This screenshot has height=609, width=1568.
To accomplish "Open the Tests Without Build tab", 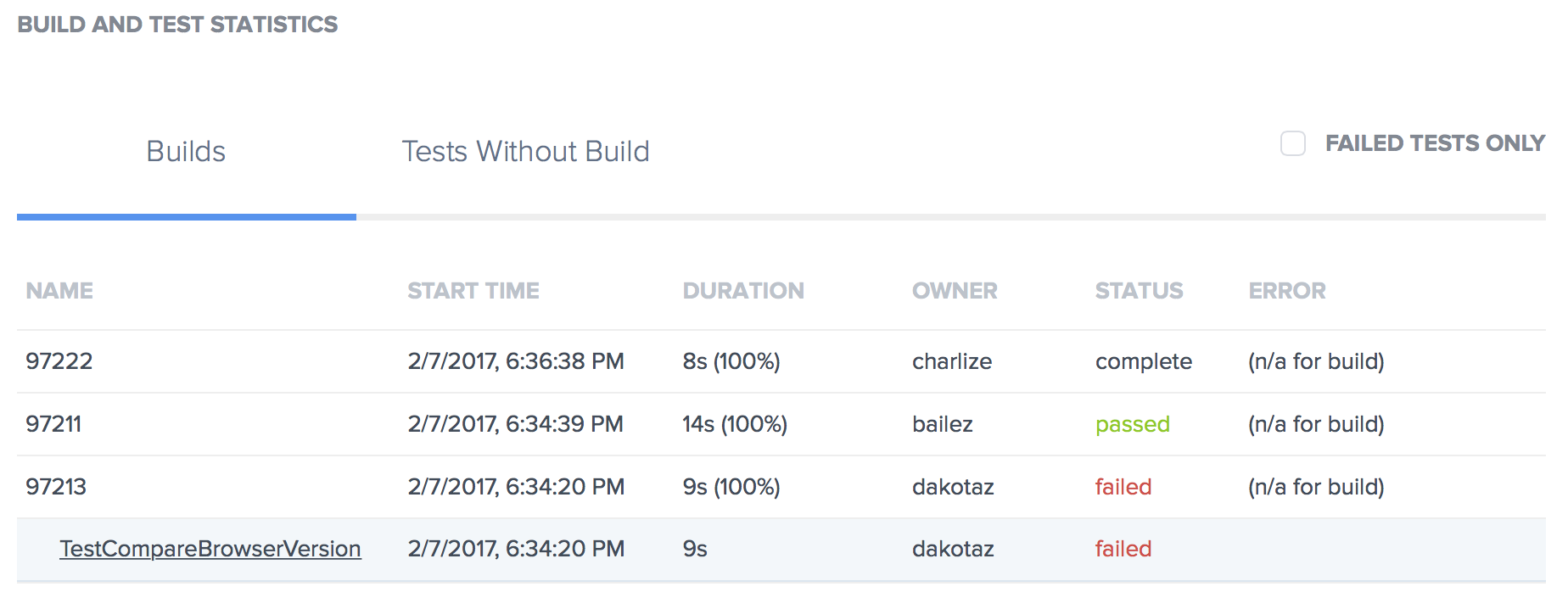I will click(525, 152).
